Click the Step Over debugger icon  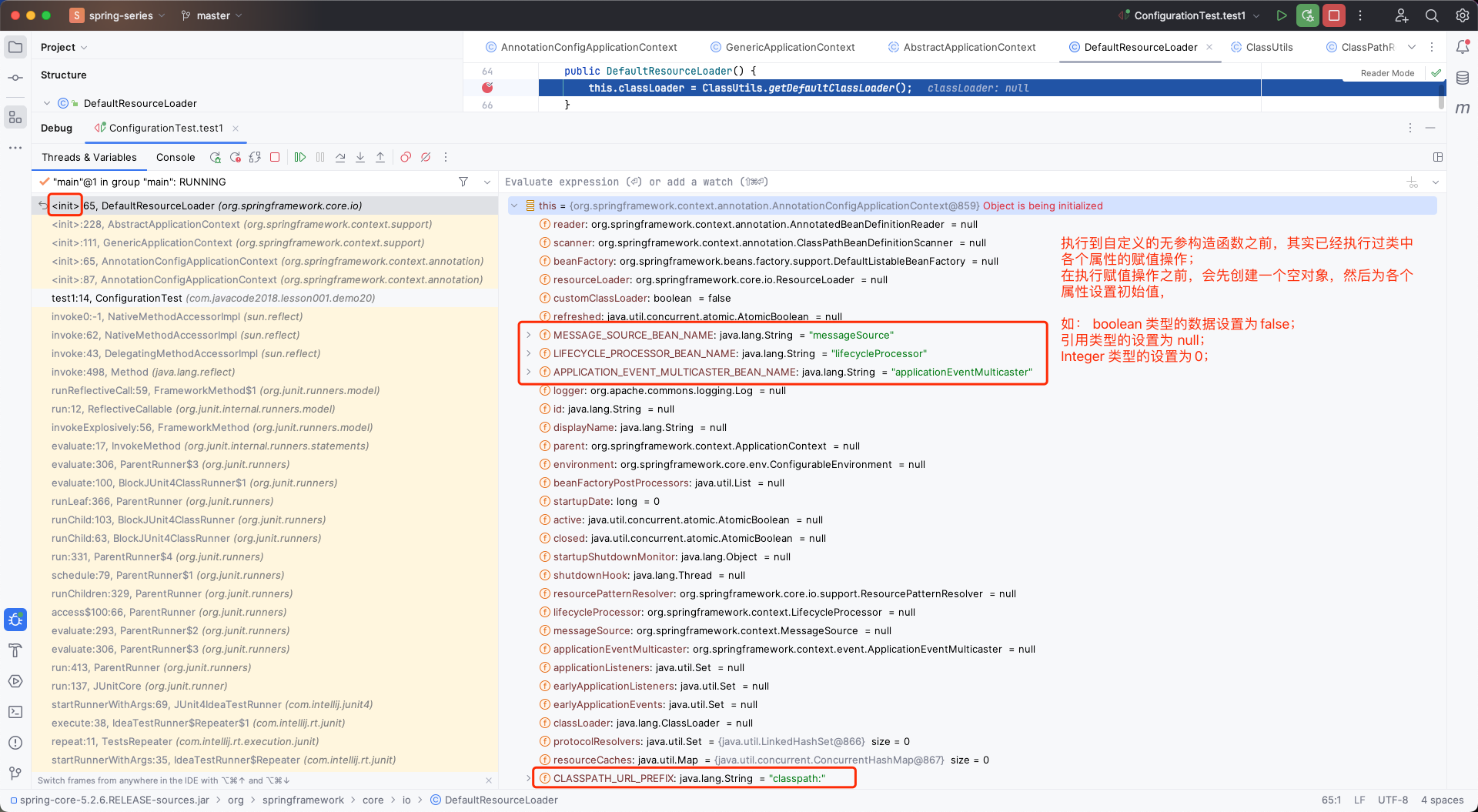pyautogui.click(x=340, y=157)
